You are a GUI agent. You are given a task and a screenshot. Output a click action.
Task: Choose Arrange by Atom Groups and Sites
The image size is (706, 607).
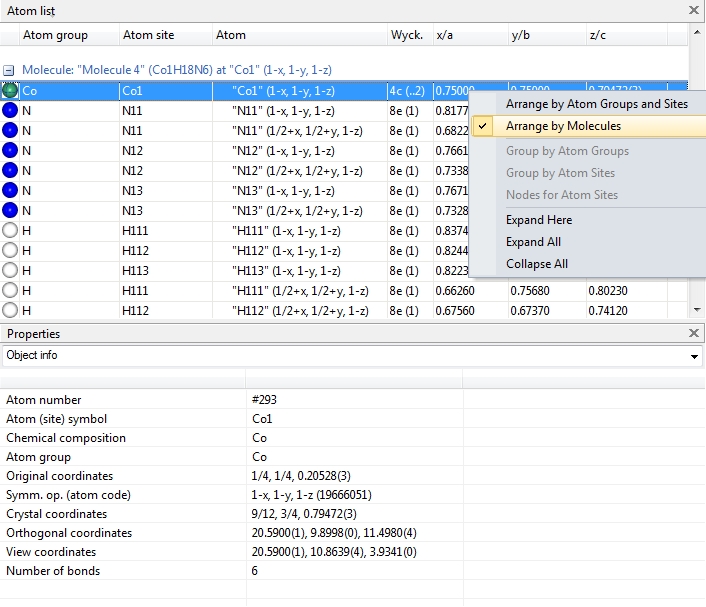pyautogui.click(x=596, y=104)
